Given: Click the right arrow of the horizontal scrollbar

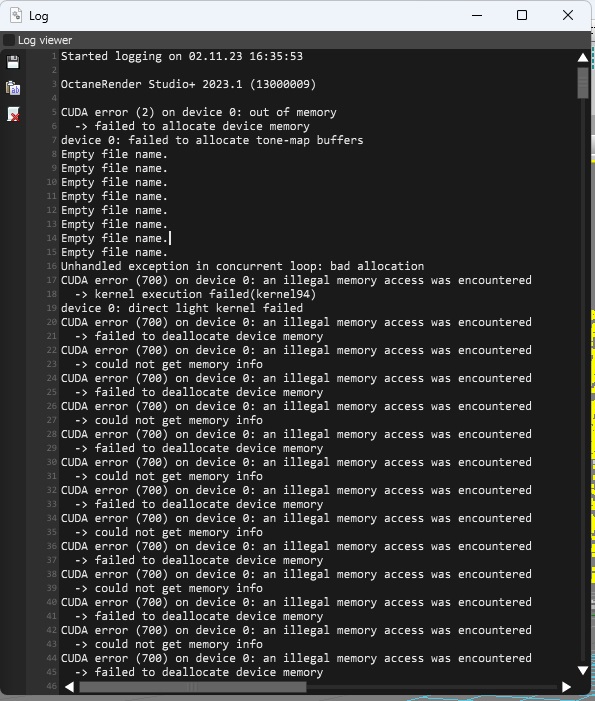Looking at the screenshot, I should click(566, 687).
